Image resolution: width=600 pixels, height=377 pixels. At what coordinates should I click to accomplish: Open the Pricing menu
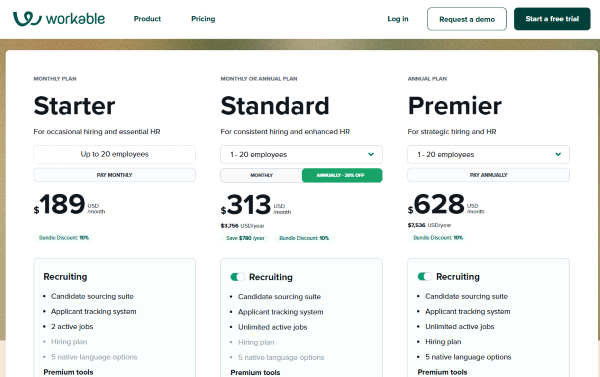203,19
